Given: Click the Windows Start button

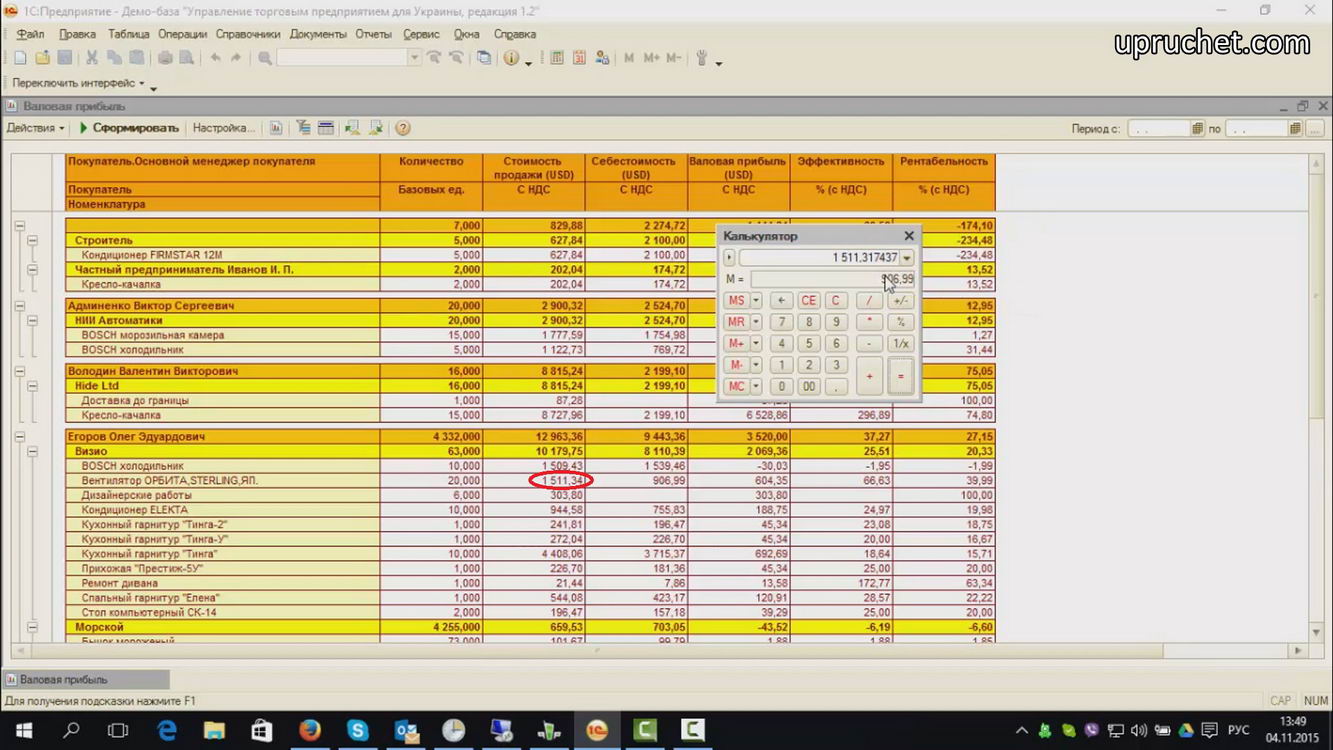Looking at the screenshot, I should click(24, 731).
